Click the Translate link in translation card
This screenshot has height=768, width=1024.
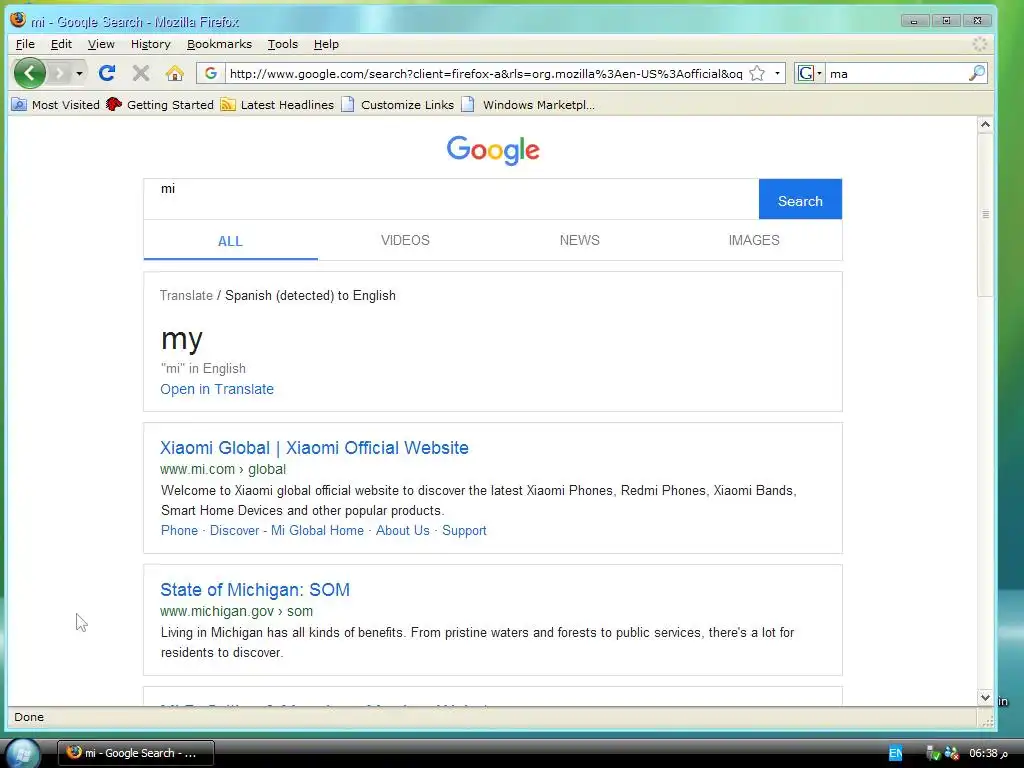point(186,295)
